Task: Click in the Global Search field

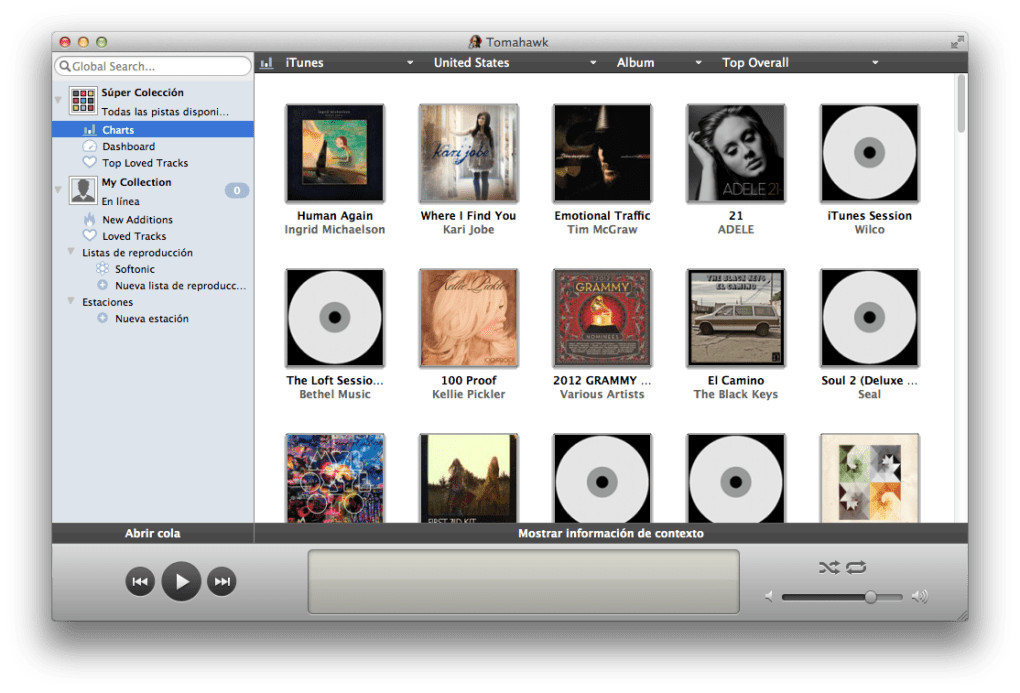Action: pos(153,66)
